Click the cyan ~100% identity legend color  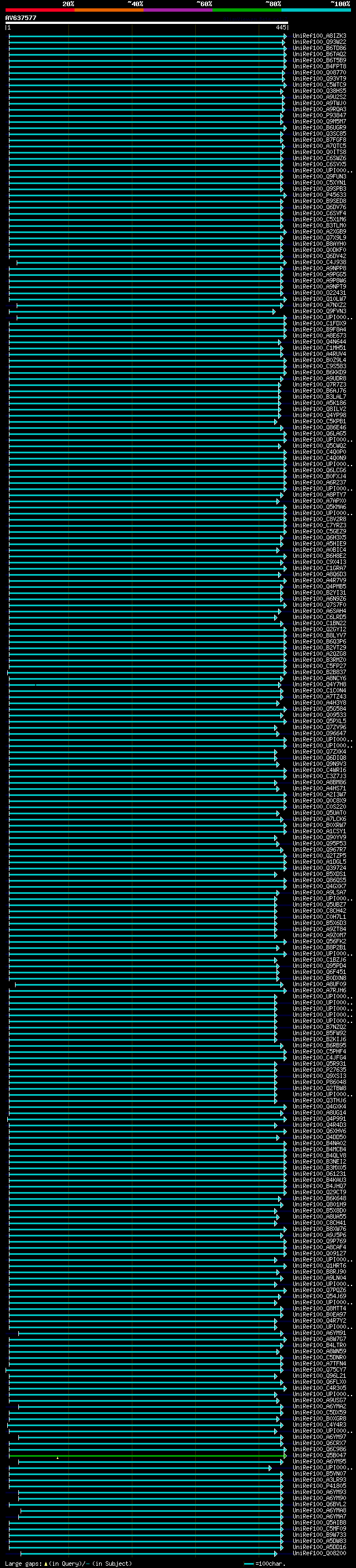tap(316, 10)
